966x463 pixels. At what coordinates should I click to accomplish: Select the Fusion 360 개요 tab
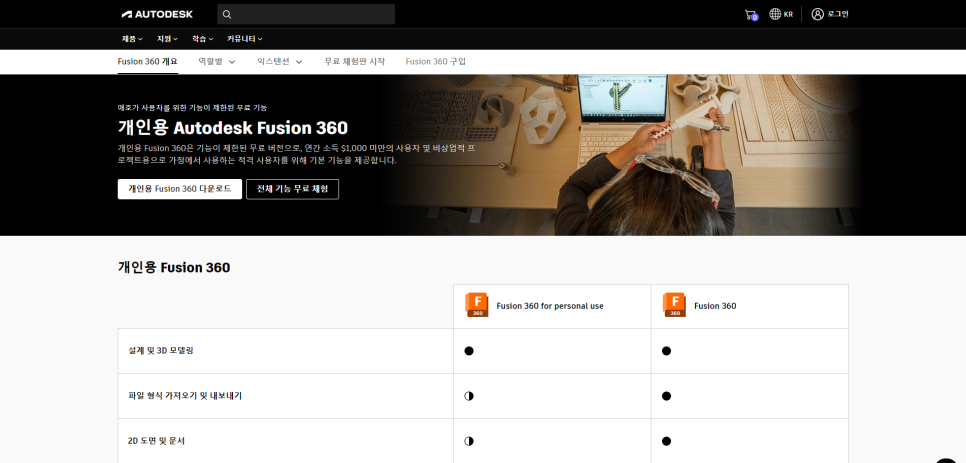(x=148, y=62)
